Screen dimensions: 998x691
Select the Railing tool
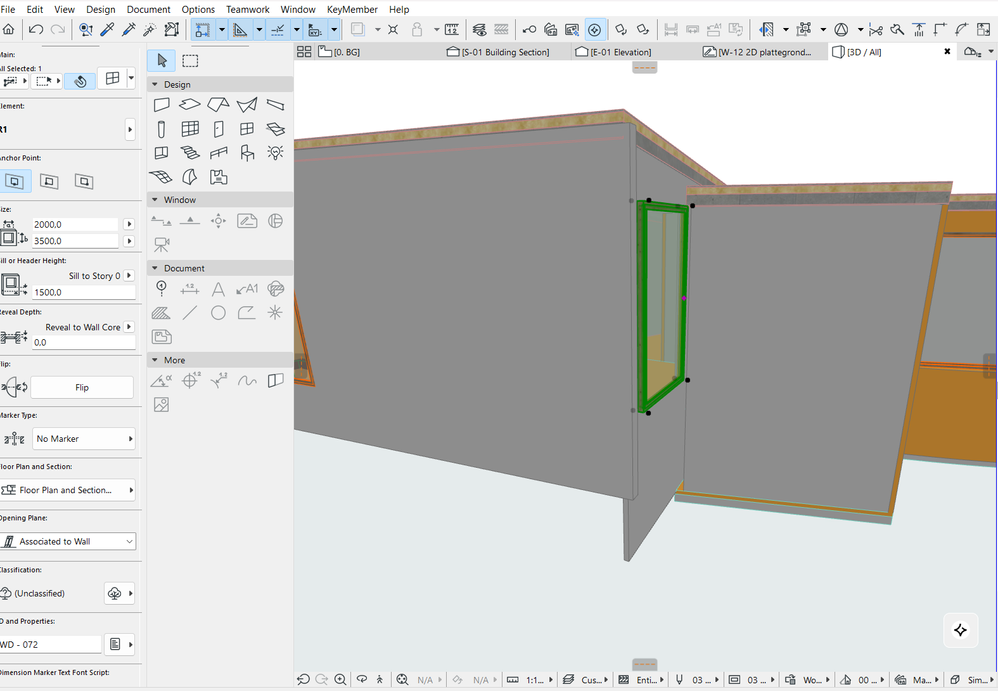tap(218, 153)
